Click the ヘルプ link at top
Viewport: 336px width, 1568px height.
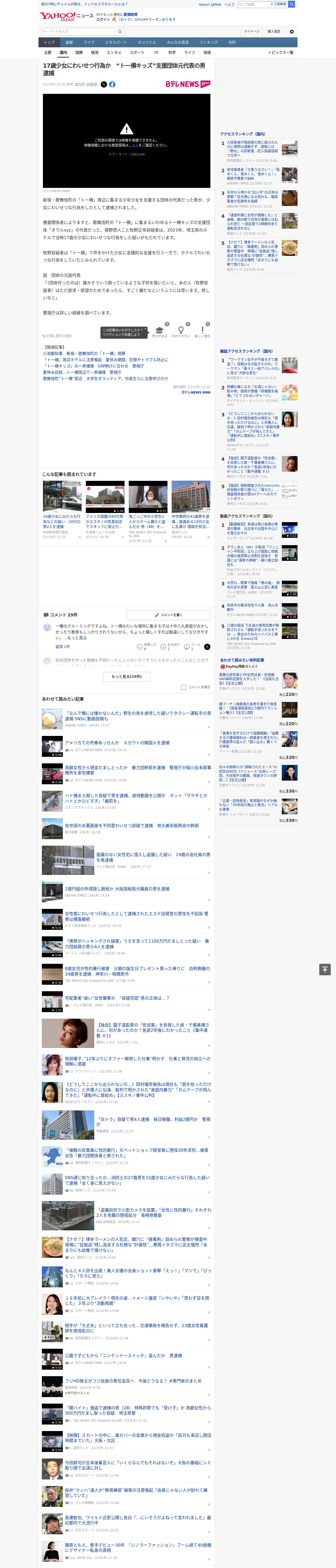(229, 4)
